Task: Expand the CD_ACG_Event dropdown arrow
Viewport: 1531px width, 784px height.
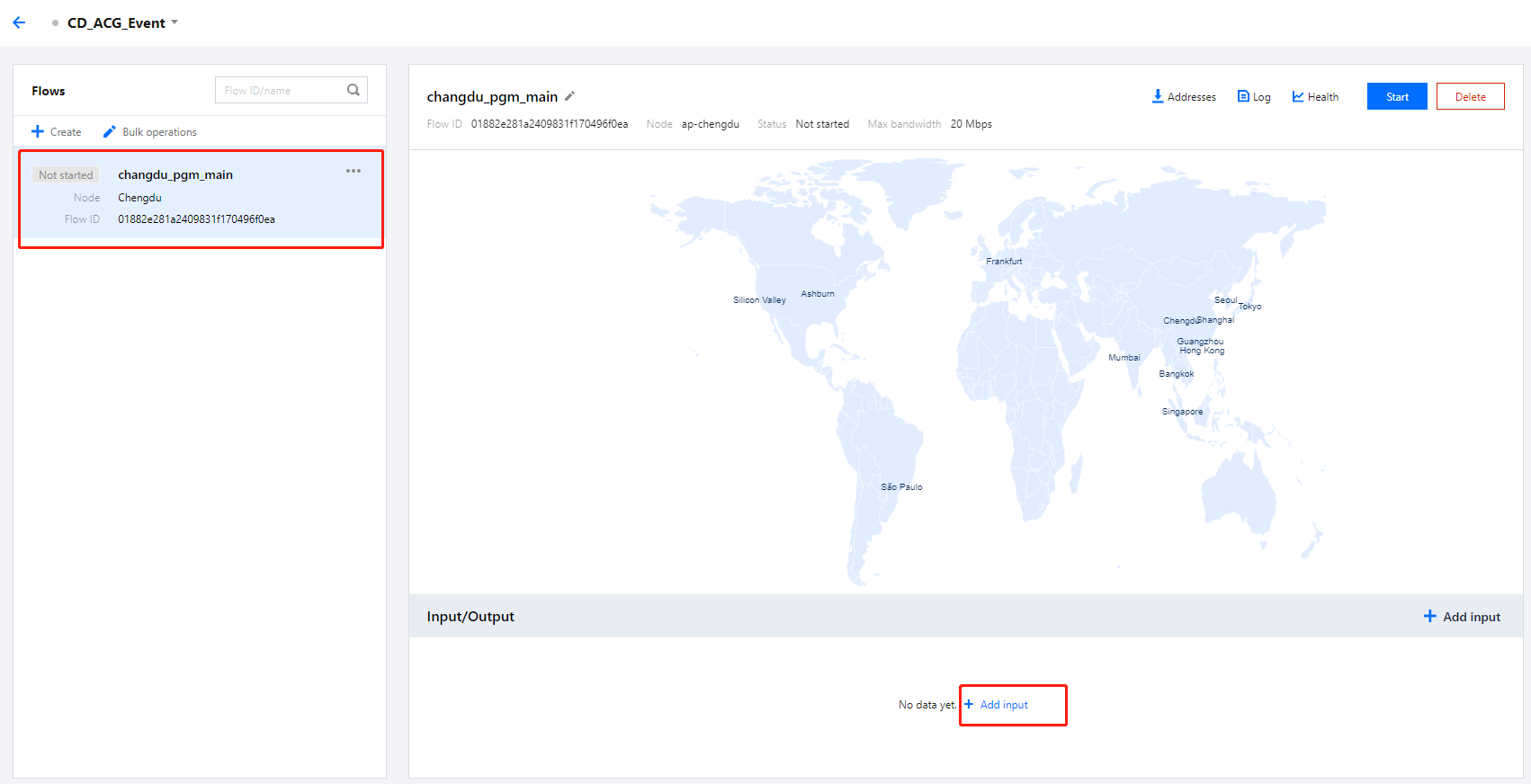Action: 175,22
